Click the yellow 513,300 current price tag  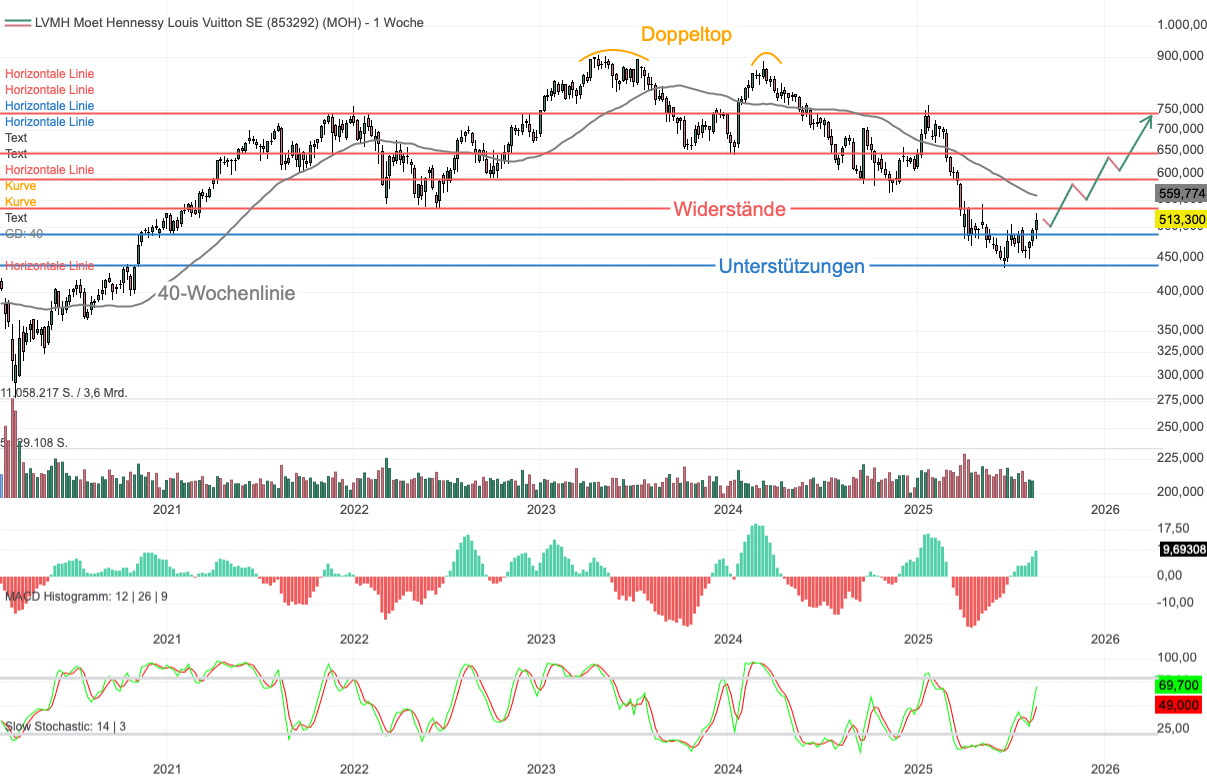tap(1181, 219)
